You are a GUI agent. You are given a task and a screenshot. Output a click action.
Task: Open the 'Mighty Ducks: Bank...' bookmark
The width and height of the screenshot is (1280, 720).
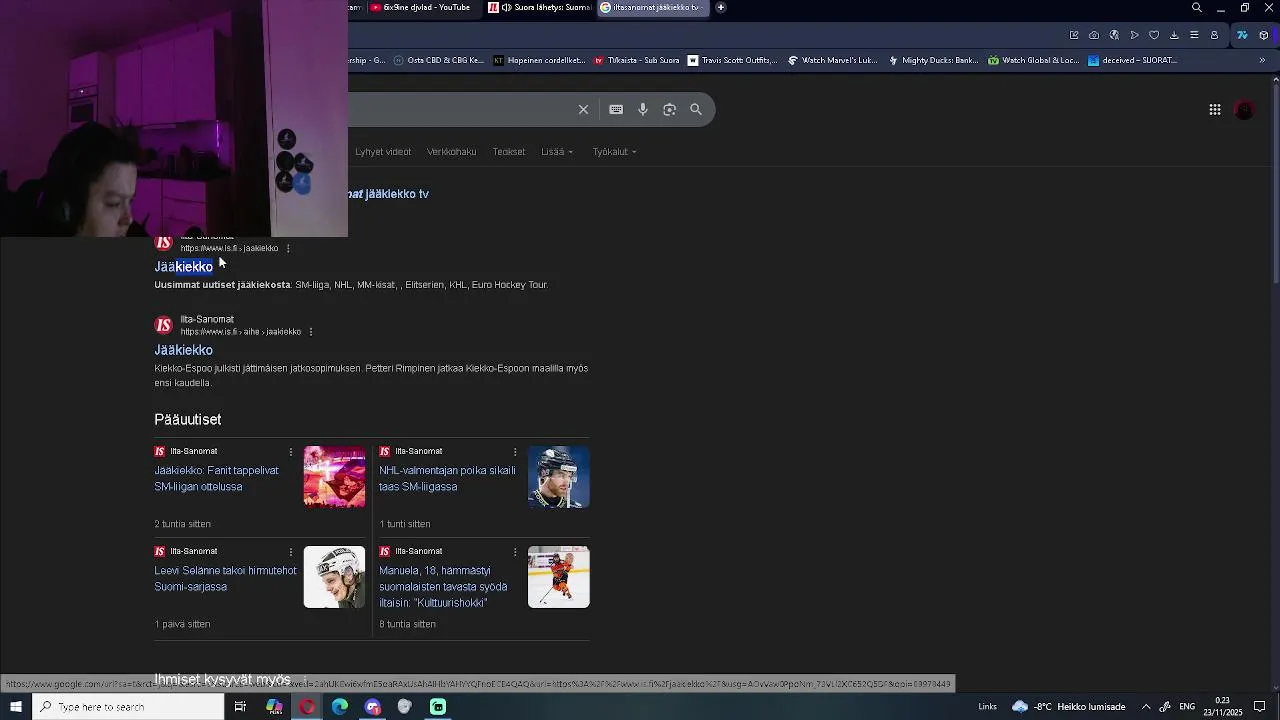[x=933, y=60]
